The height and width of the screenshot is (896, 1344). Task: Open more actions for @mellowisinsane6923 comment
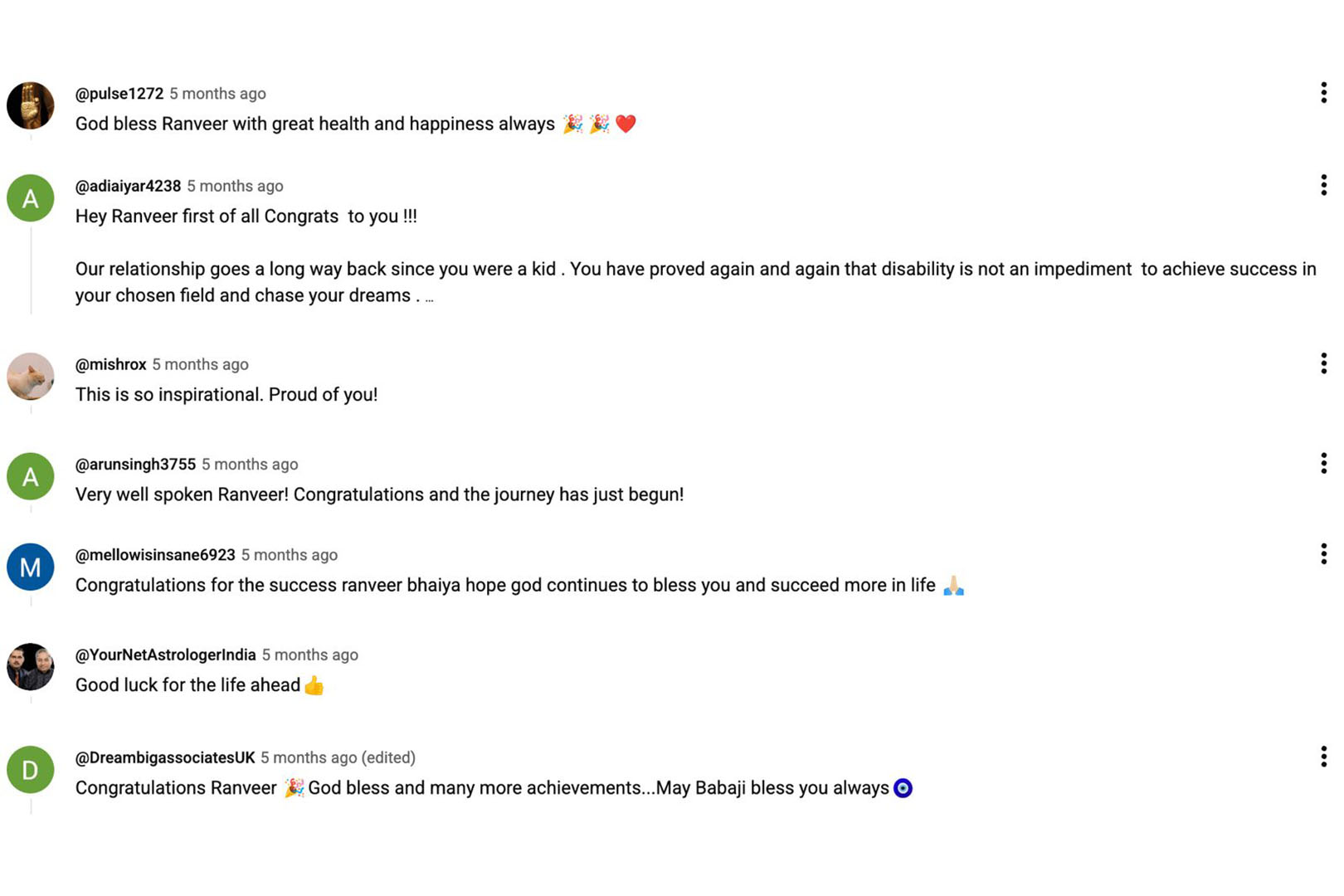tap(1323, 553)
